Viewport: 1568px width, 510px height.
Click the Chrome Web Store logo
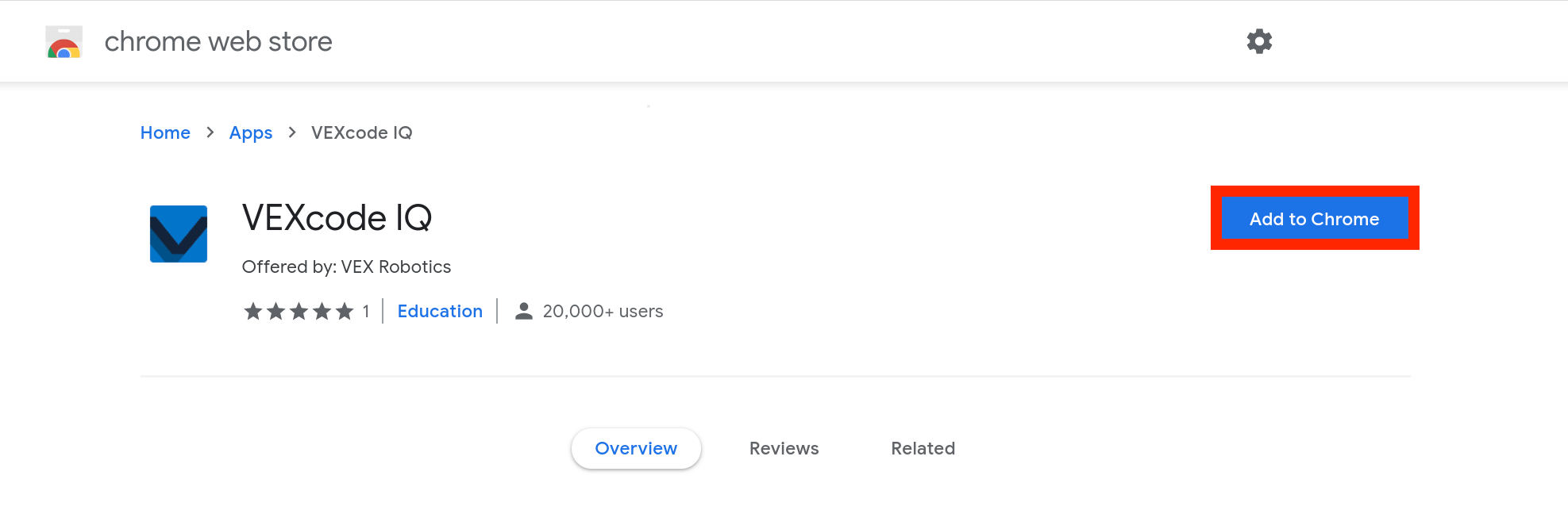[64, 40]
